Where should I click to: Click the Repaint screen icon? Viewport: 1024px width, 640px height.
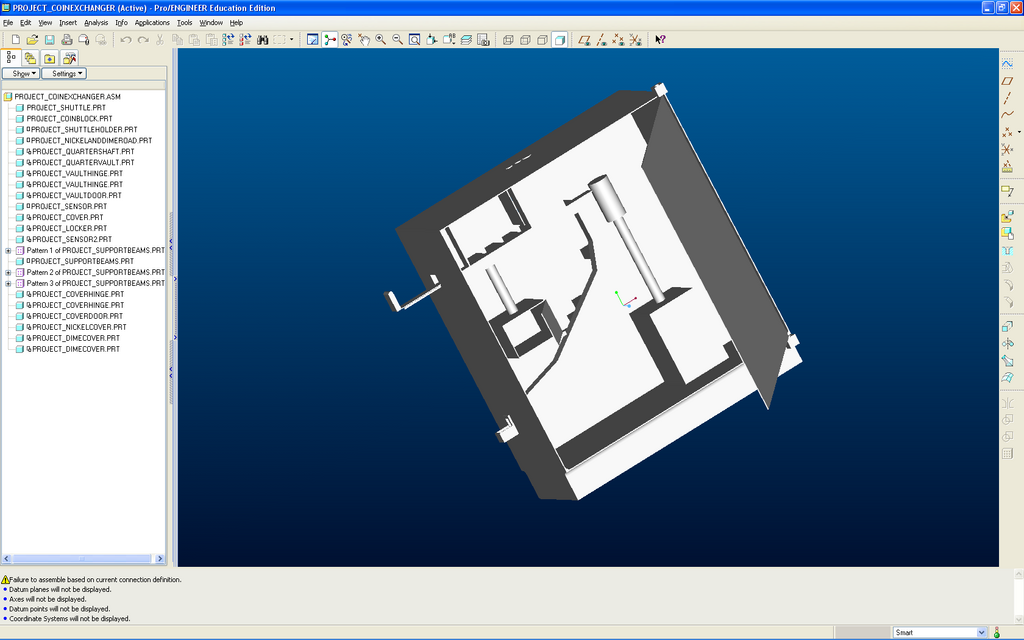pyautogui.click(x=313, y=40)
